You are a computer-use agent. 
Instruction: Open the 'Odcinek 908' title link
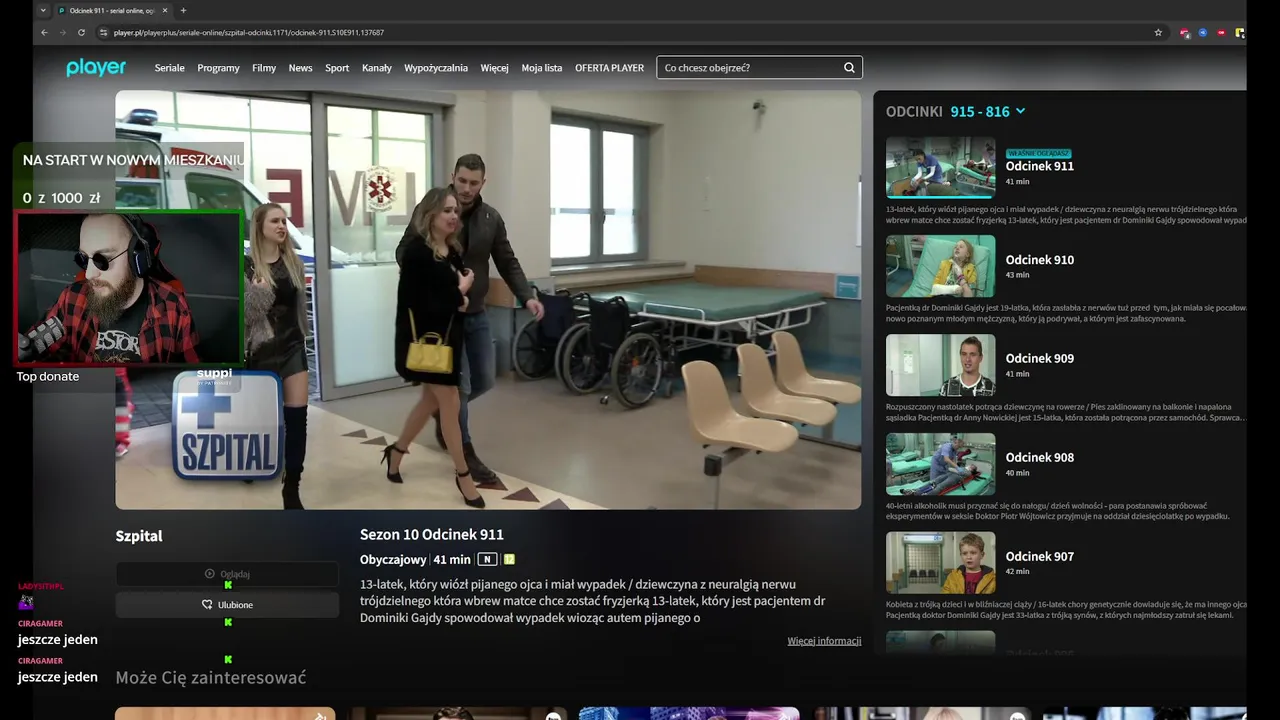1040,458
